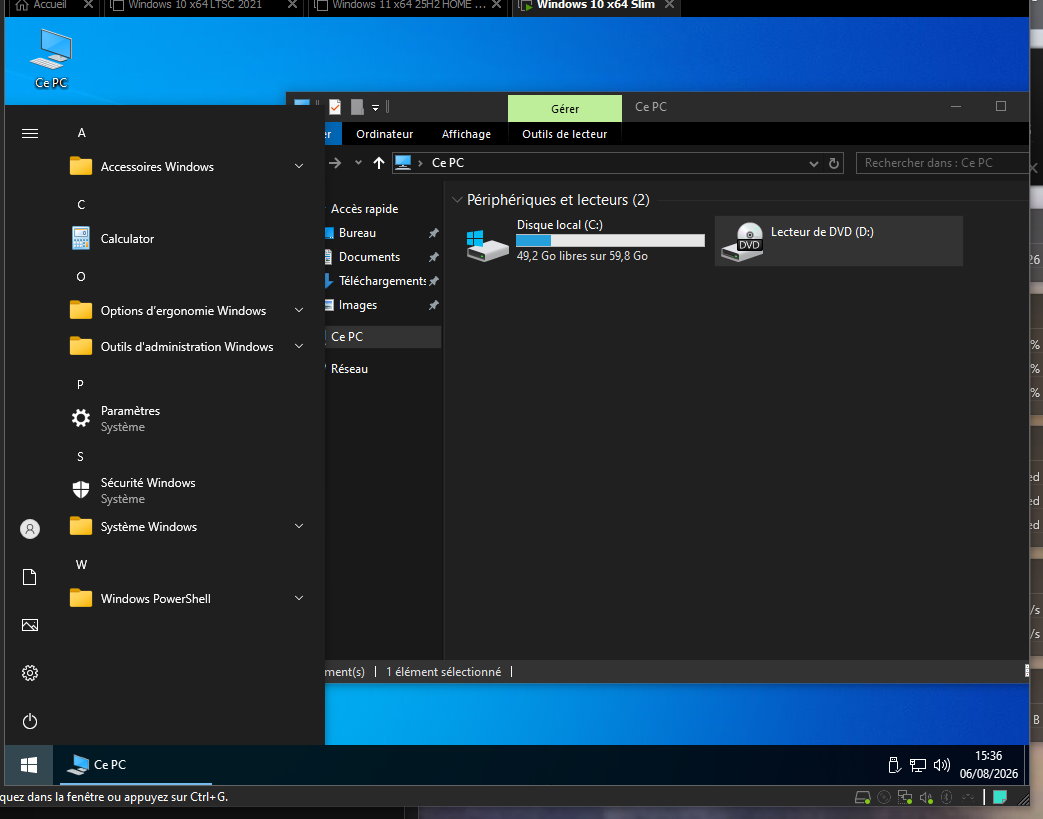
Task: Click the Start menu hamburger icon
Action: (x=30, y=134)
